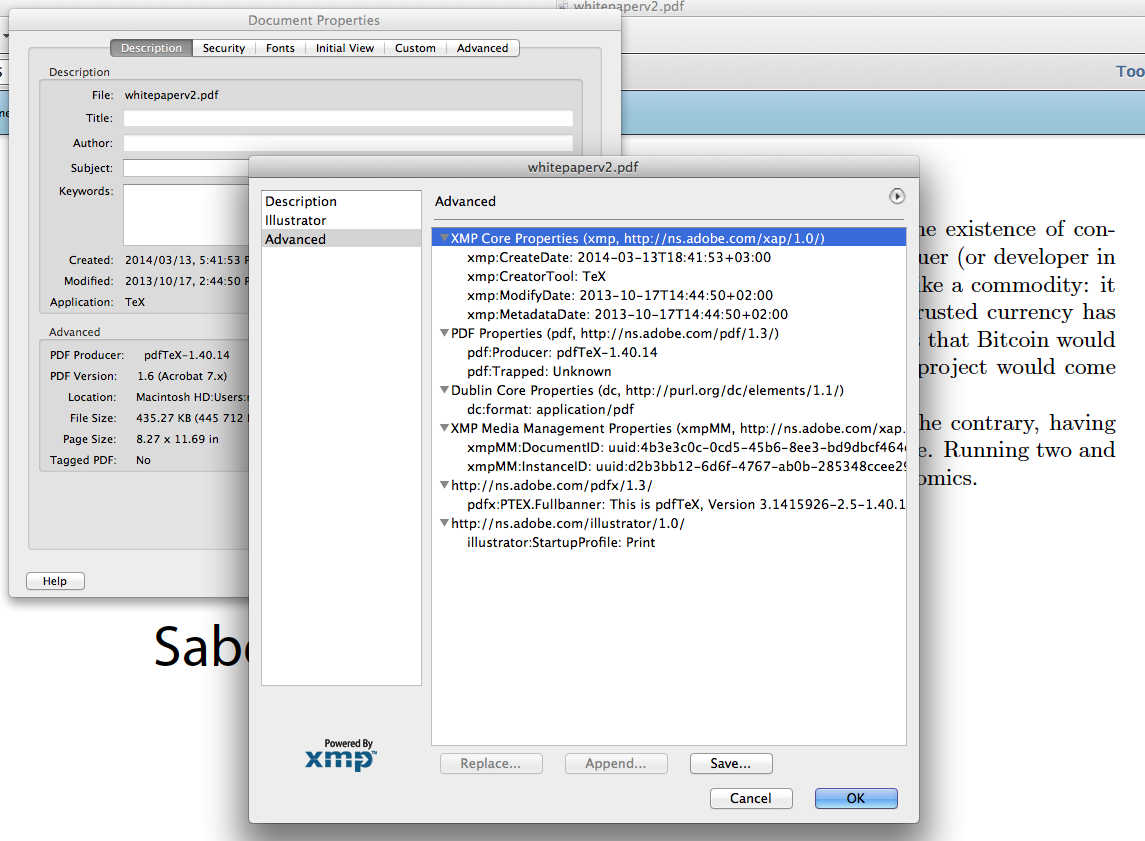Screen dimensions: 1145x841
Task: Click the PDF Producer value pdfTeX-1.40.14
Action: 186,355
